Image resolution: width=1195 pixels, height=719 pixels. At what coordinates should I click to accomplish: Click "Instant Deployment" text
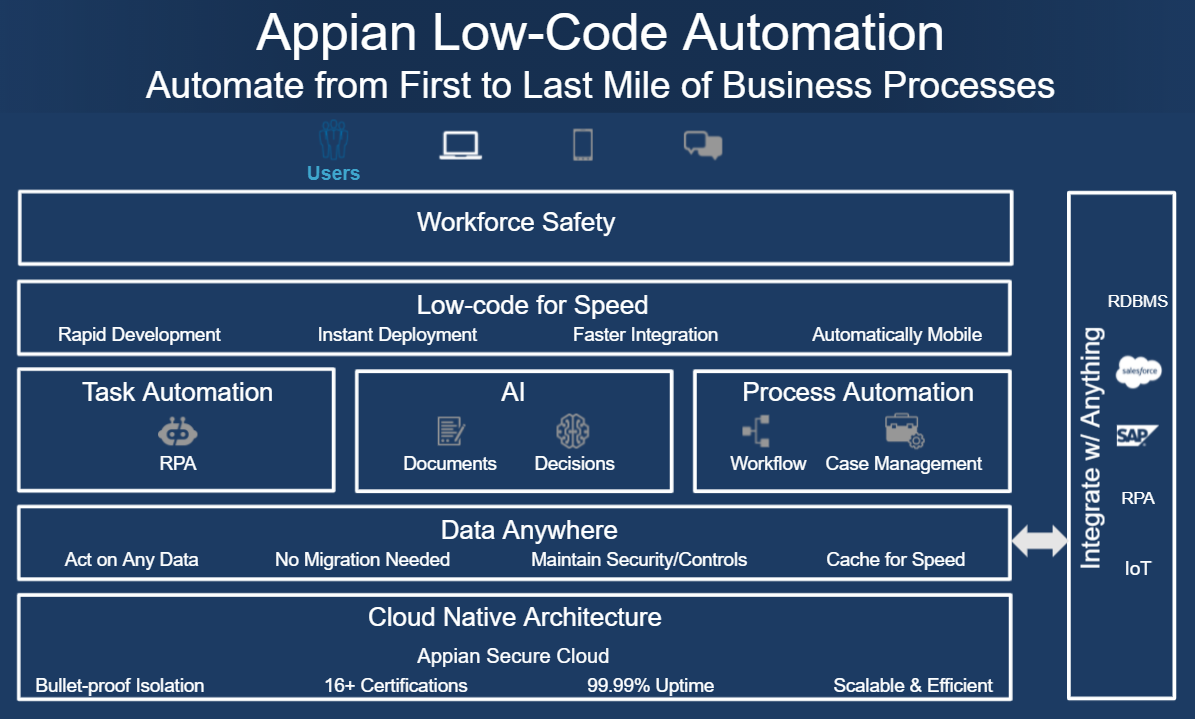pyautogui.click(x=397, y=335)
